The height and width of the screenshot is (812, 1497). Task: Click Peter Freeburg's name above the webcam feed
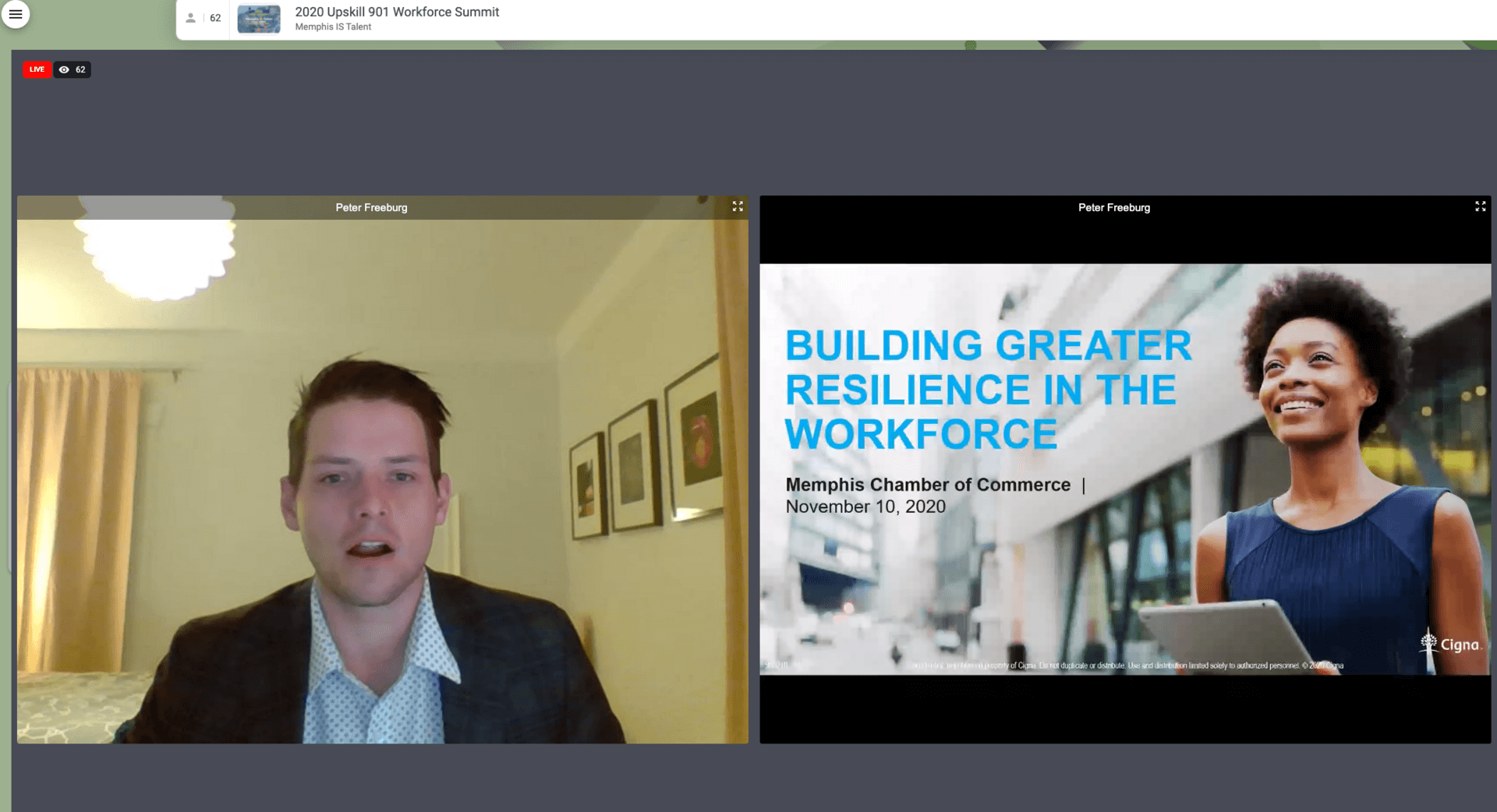(x=371, y=207)
